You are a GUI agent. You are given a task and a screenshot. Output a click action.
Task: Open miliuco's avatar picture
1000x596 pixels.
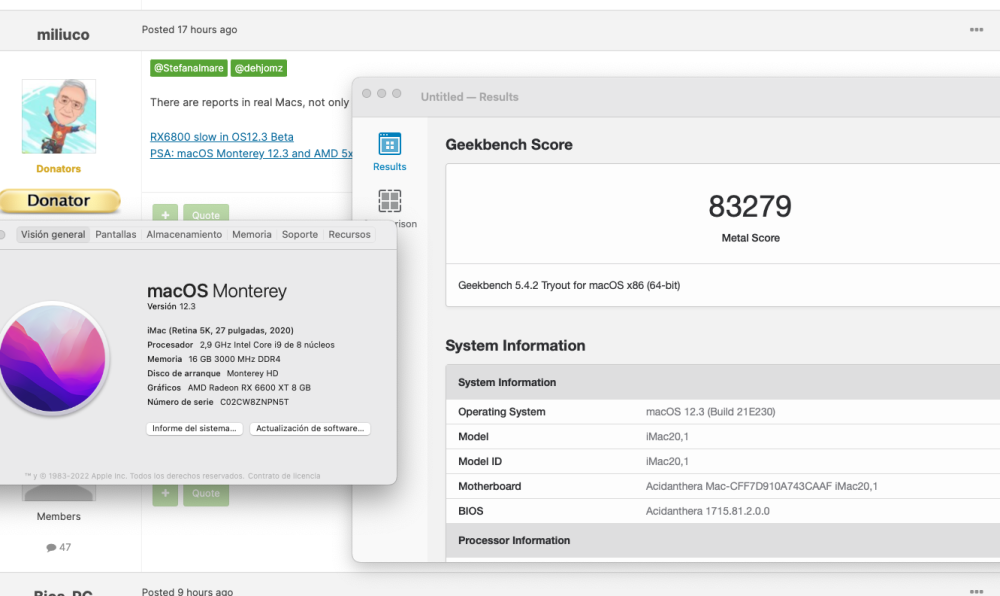(x=59, y=116)
